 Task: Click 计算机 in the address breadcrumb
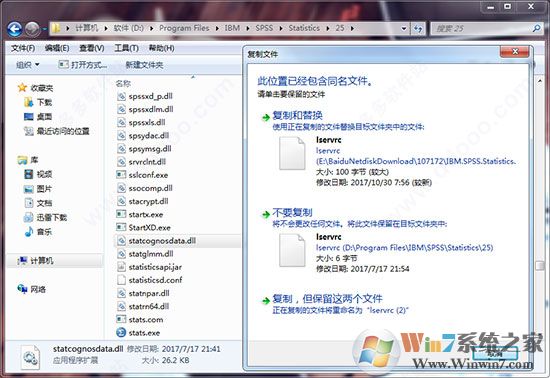(x=86, y=28)
